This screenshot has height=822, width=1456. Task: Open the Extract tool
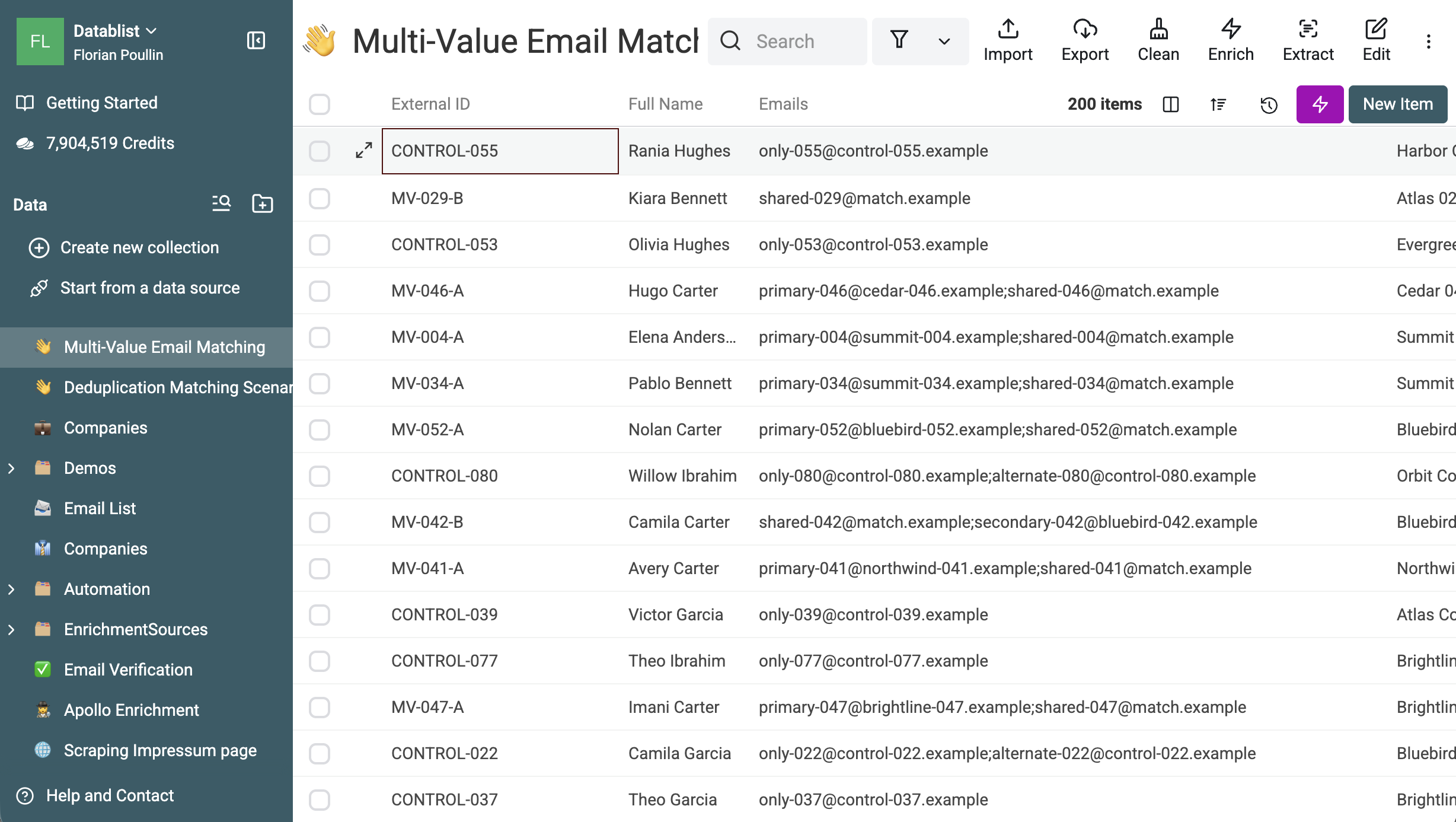1308,41
